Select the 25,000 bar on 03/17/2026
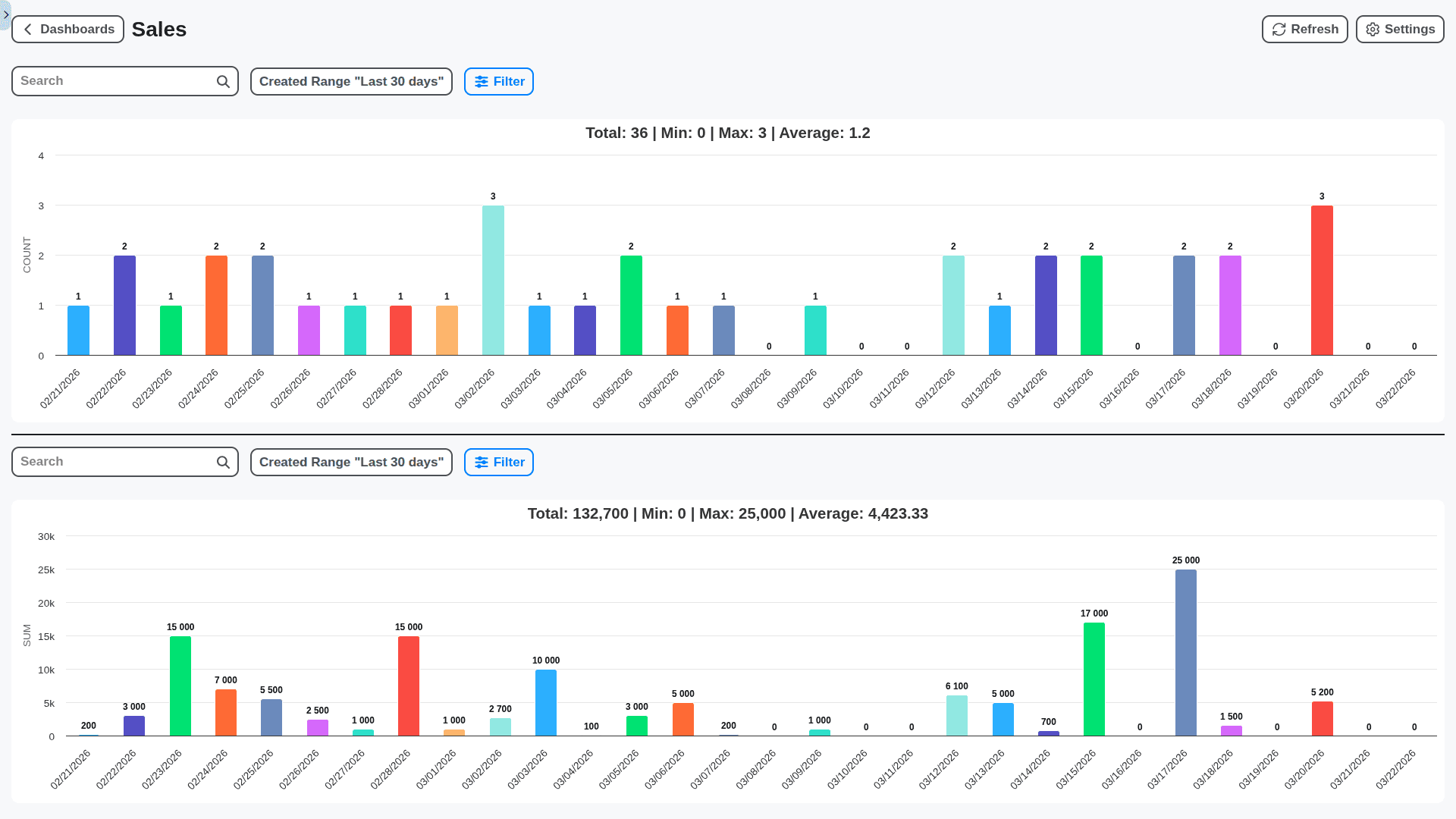Screen dimensions: 1456x819 click(x=1185, y=652)
